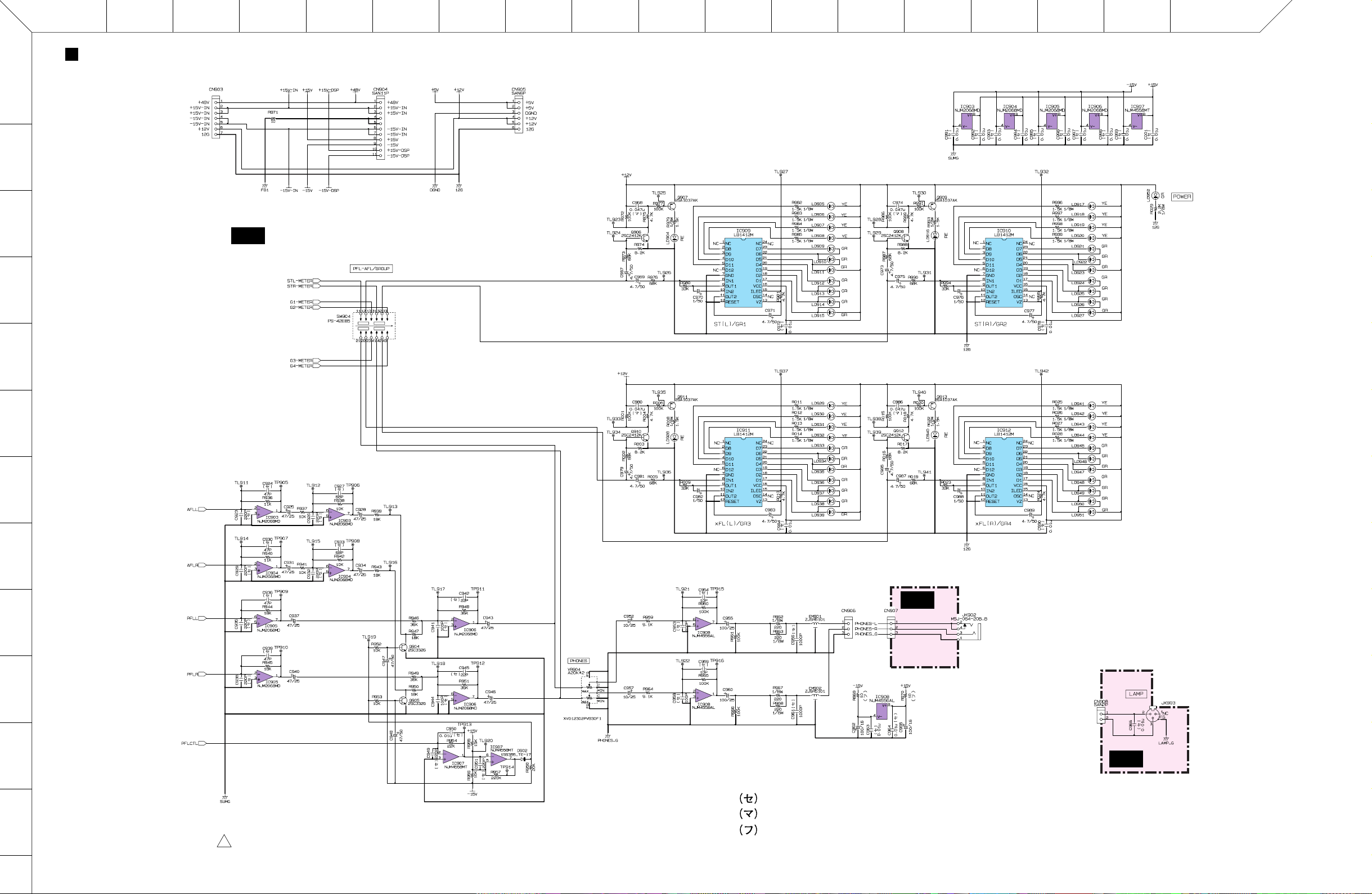Click the SW904 PS-42E85 switch symbol
This screenshot has width=1372, height=894.
374,326
